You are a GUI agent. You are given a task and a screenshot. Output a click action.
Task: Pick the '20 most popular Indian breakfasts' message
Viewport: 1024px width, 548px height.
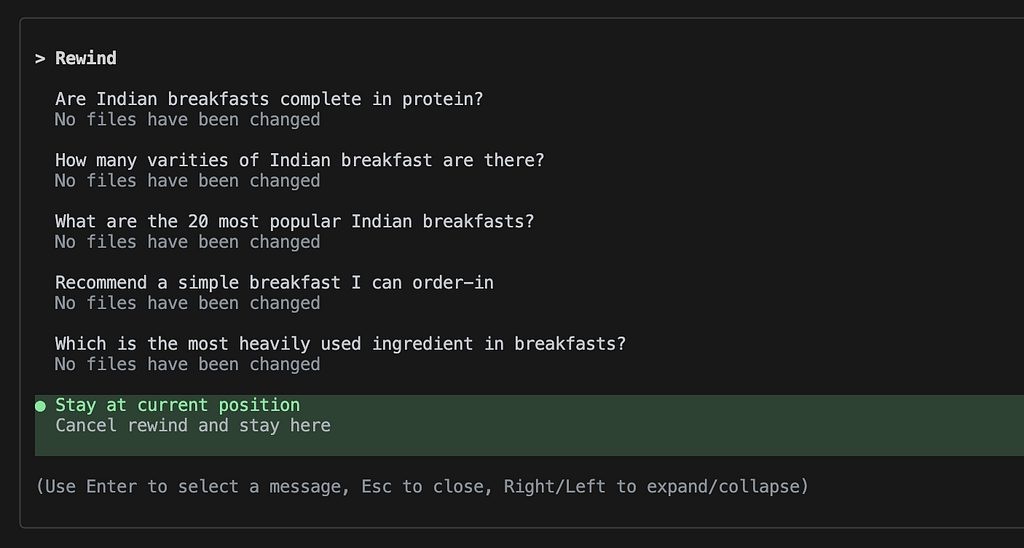pos(295,221)
